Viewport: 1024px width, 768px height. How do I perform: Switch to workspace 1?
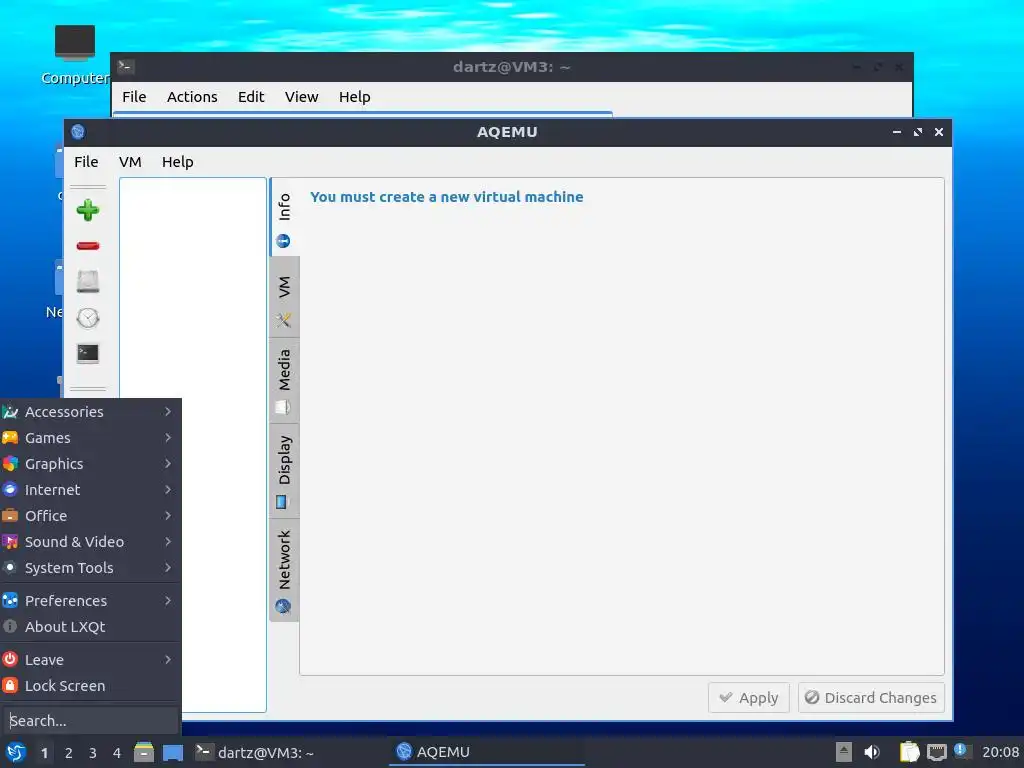[44, 753]
